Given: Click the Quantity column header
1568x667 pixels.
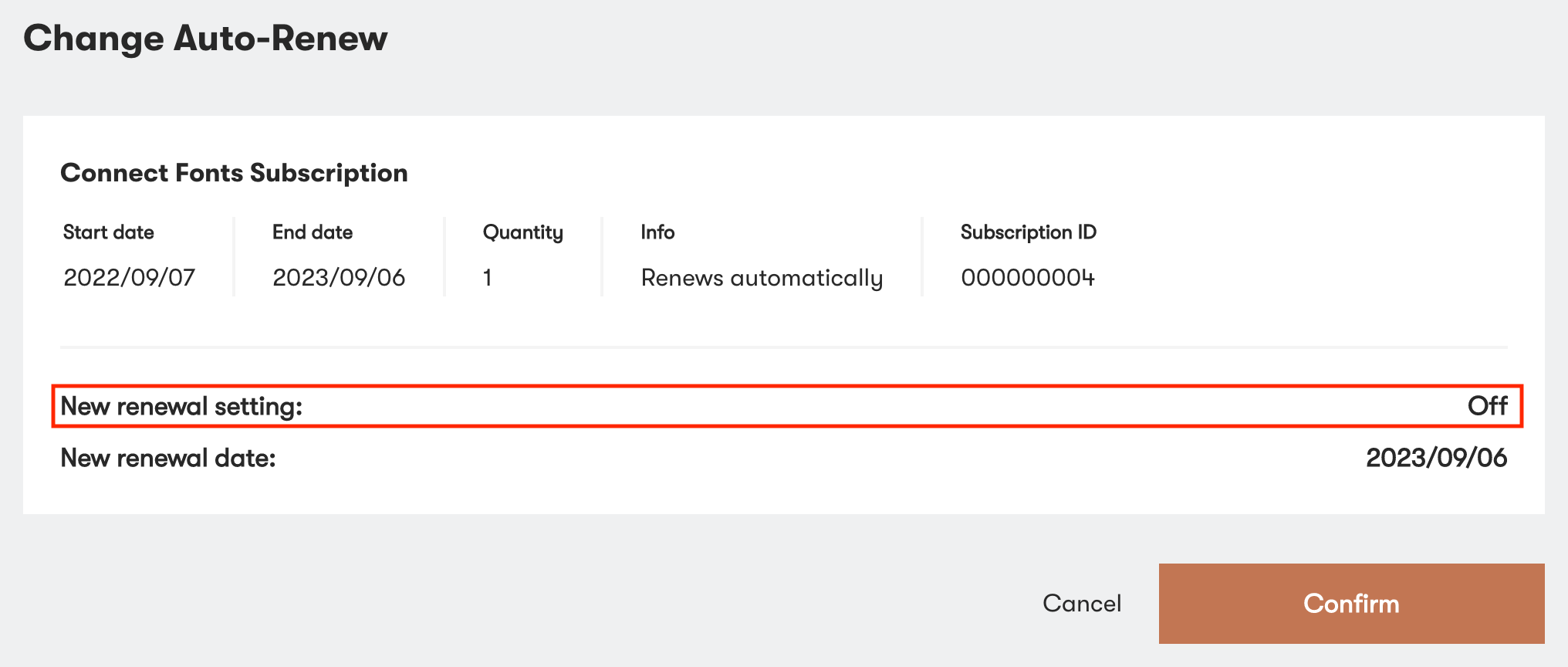Looking at the screenshot, I should (522, 232).
